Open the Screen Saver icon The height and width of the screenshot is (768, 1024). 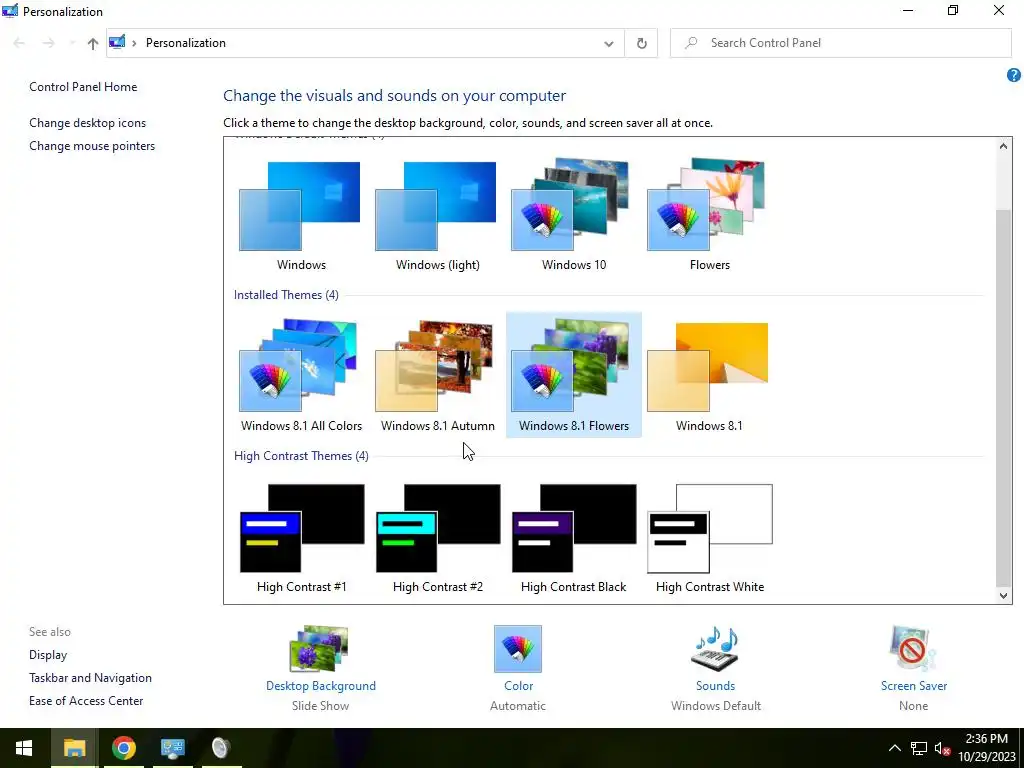pyautogui.click(x=913, y=648)
